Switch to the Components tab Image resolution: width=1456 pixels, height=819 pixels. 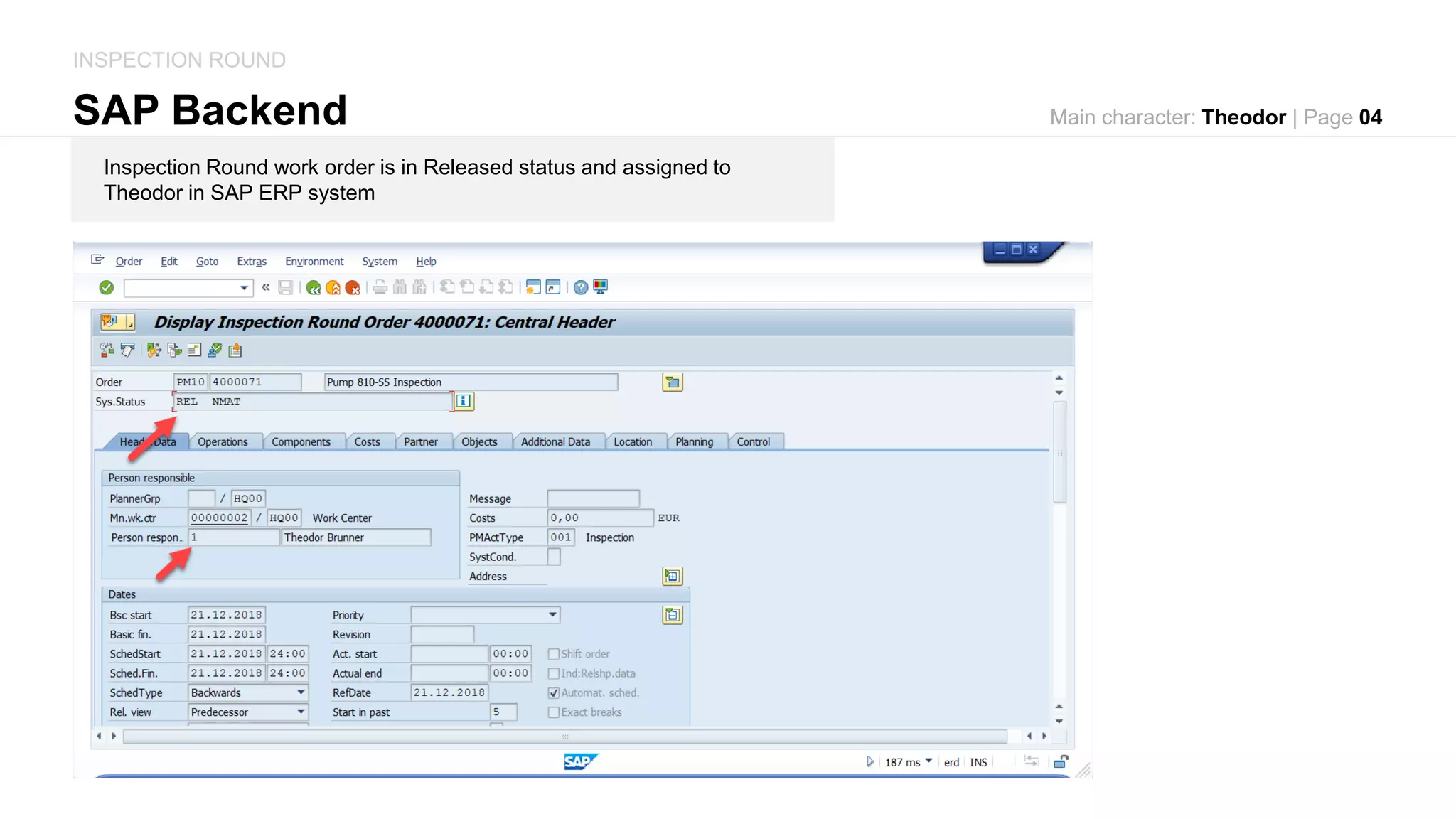[x=301, y=441]
